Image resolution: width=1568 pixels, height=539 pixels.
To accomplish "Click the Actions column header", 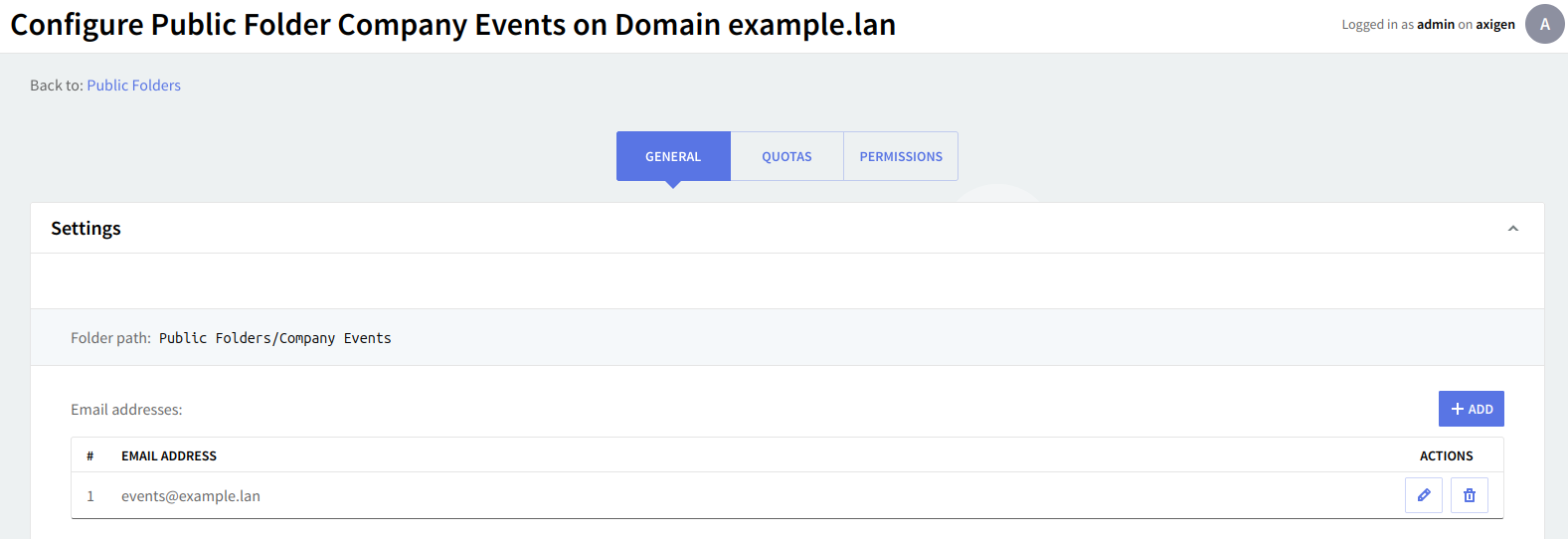I will [x=1446, y=455].
